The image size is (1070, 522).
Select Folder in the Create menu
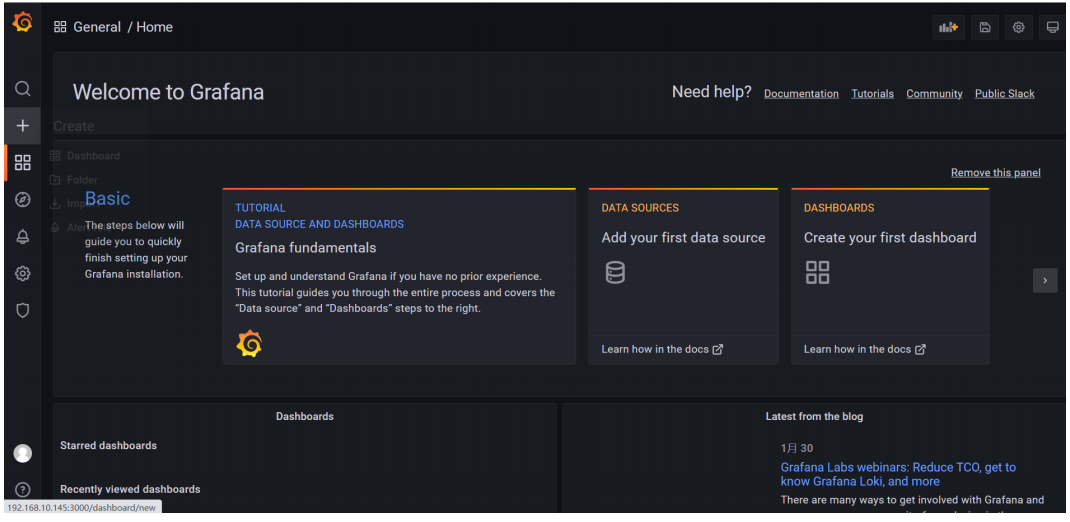(74, 180)
